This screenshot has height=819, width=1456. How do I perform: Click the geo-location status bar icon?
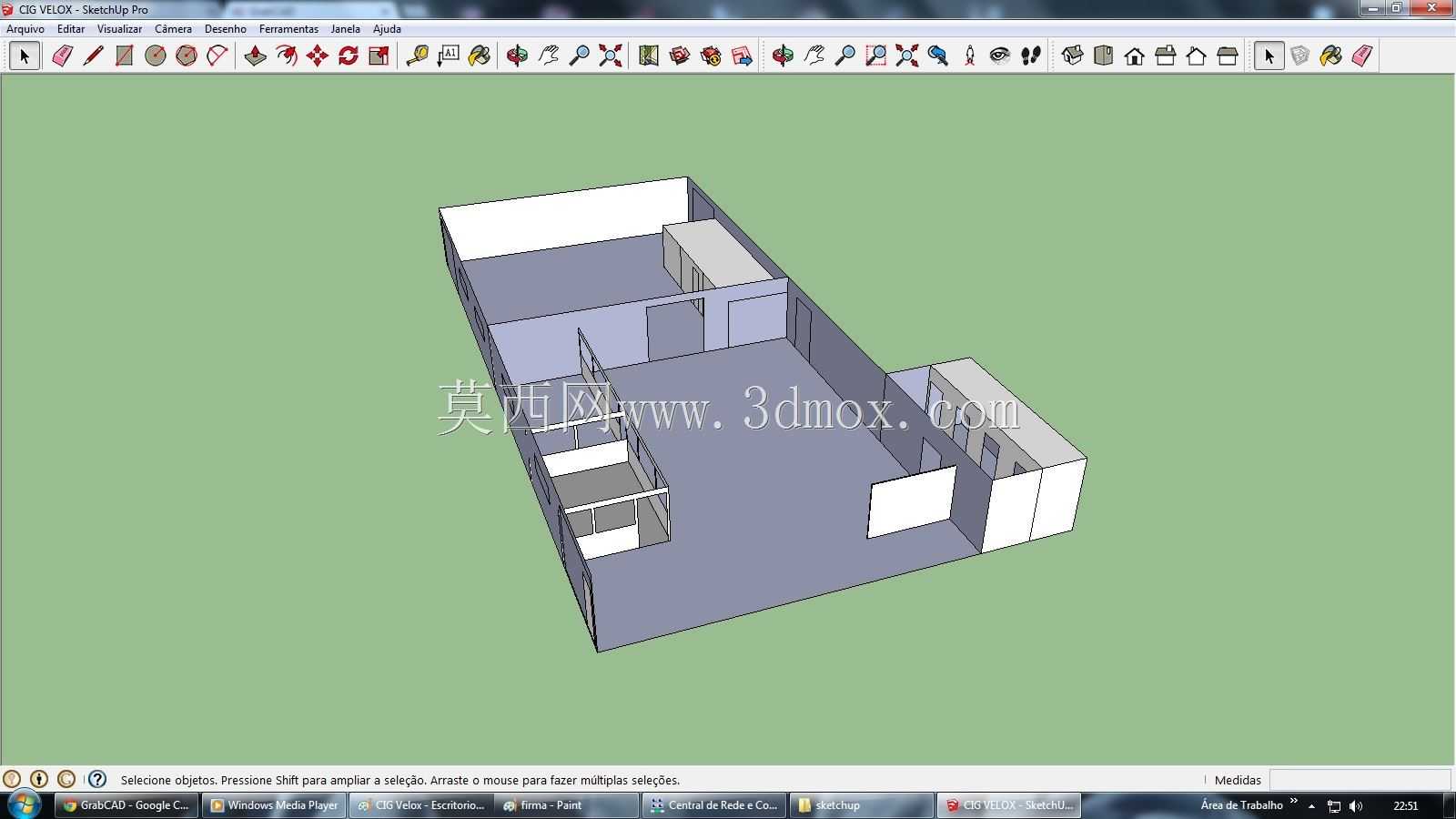[12, 779]
